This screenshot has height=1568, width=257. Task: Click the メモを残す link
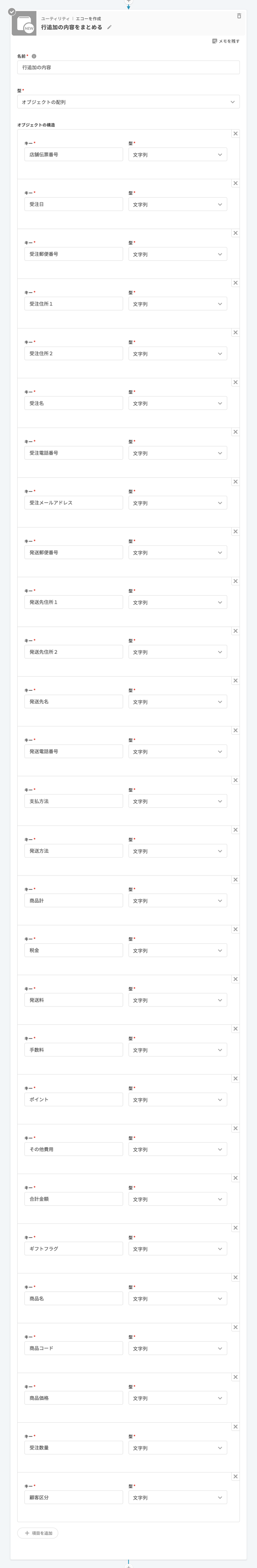pos(226,41)
